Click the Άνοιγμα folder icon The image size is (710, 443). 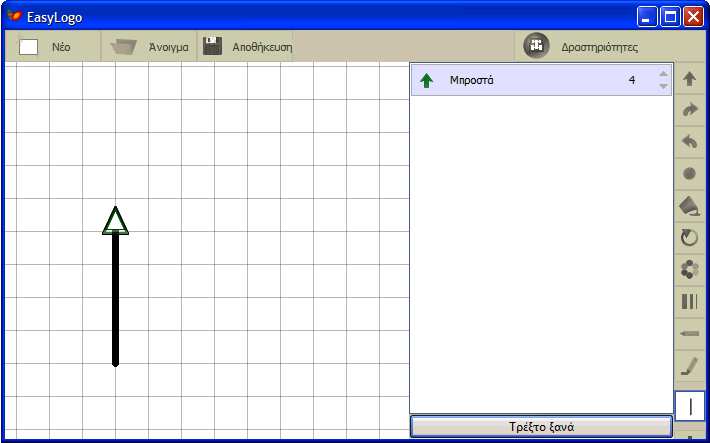point(124,47)
